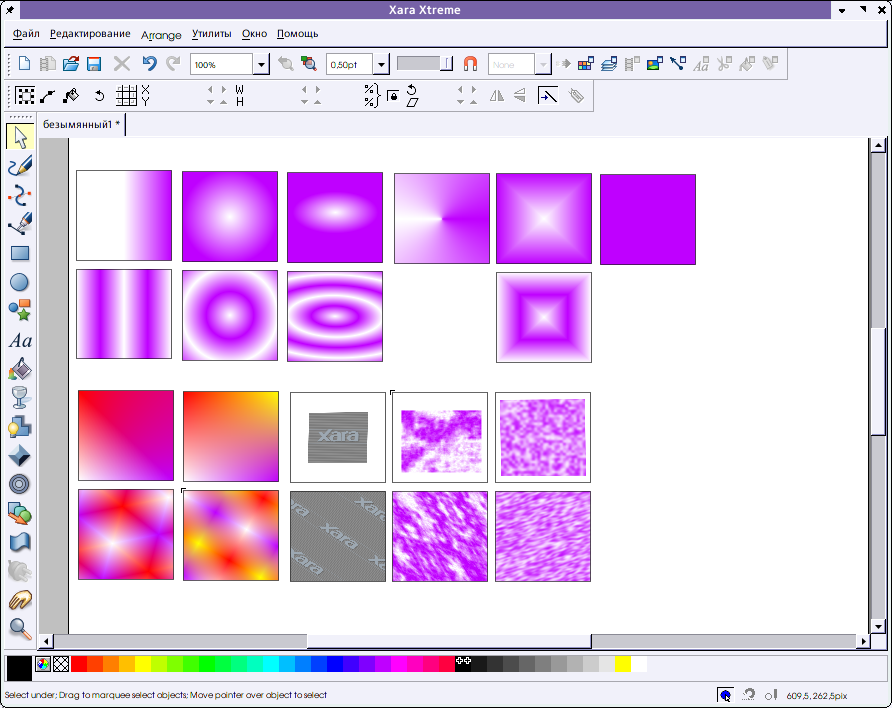This screenshot has height=708, width=892.
Task: Click the no-color crosshatch swatch
Action: click(x=61, y=663)
